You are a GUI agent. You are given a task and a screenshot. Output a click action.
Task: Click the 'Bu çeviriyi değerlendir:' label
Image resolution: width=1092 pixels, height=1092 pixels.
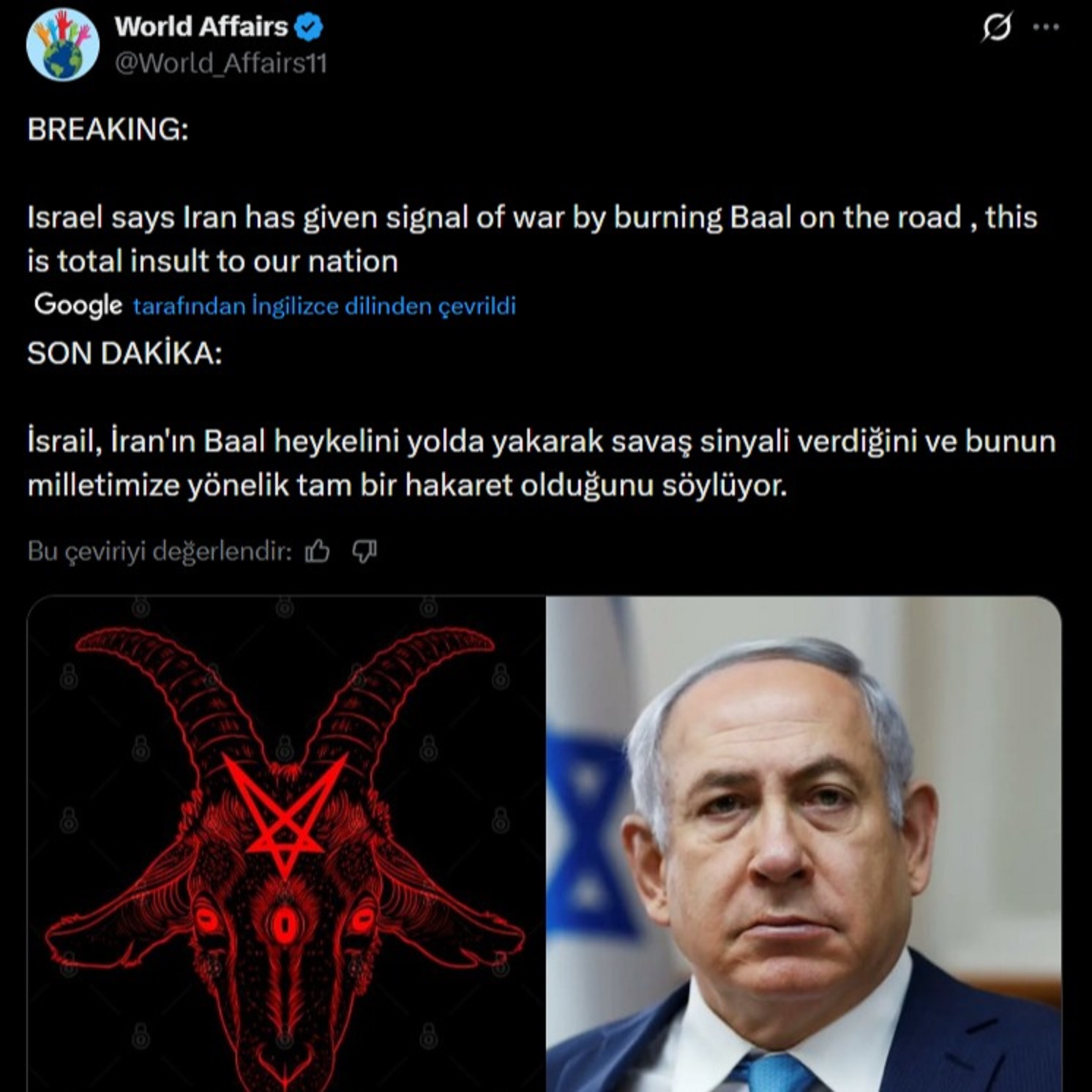pyautogui.click(x=160, y=551)
